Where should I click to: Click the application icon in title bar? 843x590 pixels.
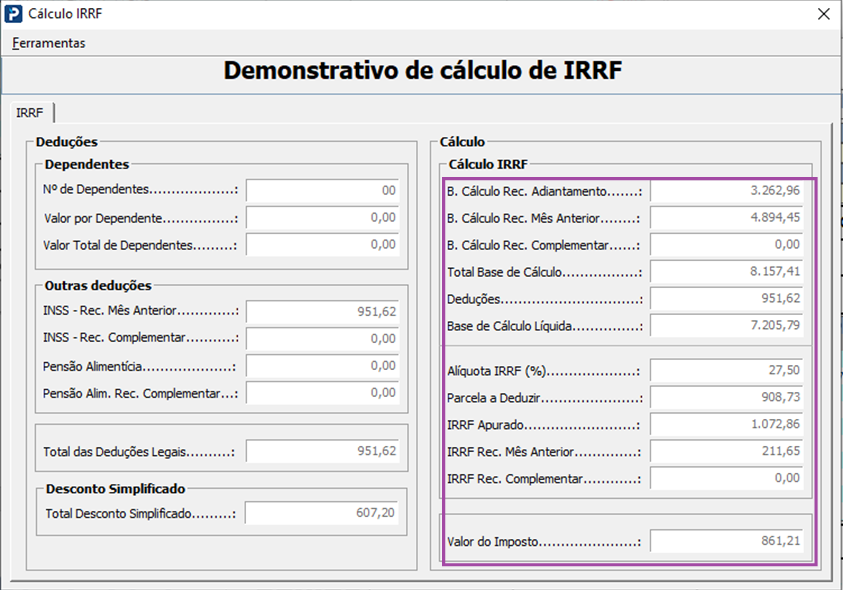pos(14,14)
